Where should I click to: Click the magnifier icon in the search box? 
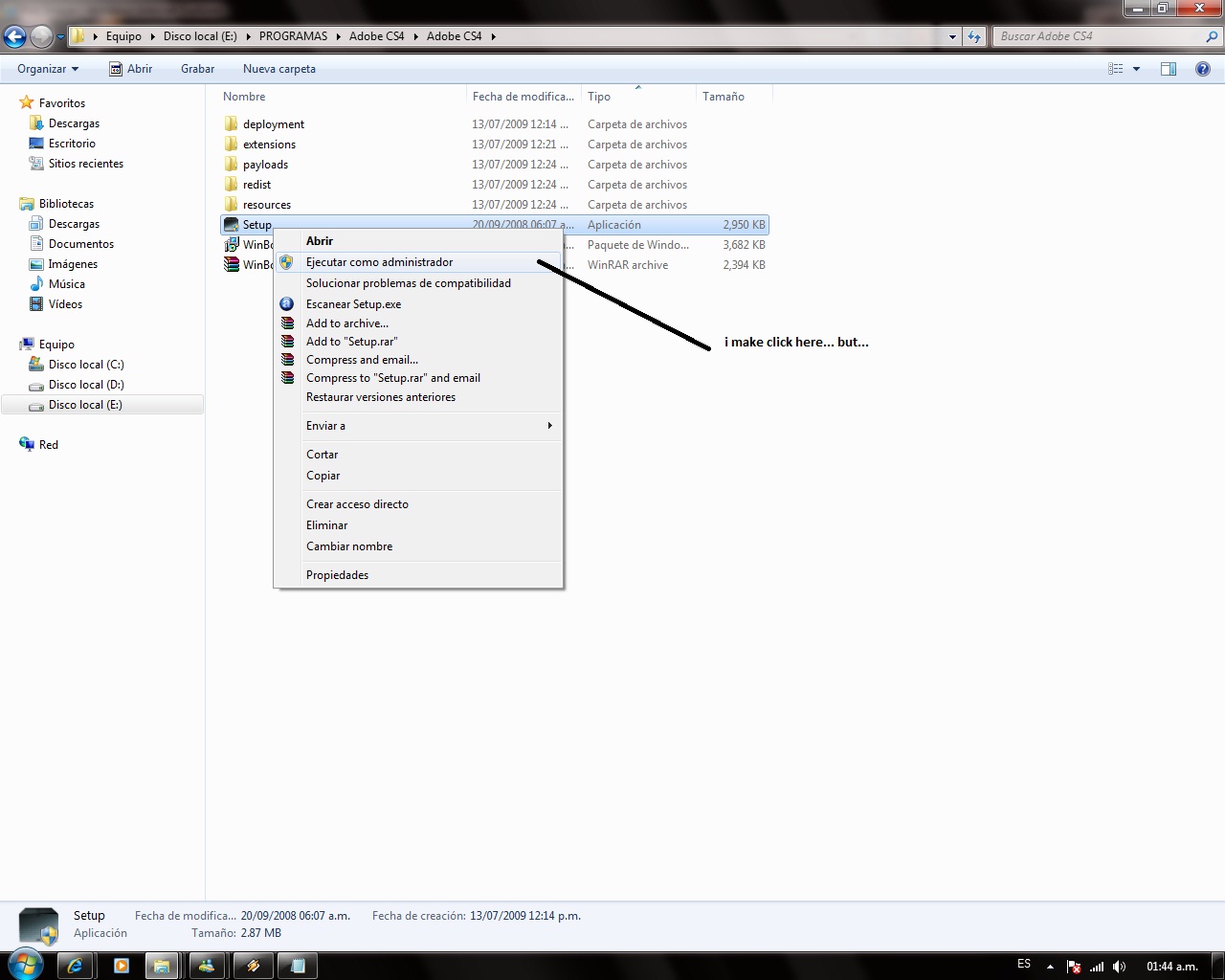pos(1212,36)
